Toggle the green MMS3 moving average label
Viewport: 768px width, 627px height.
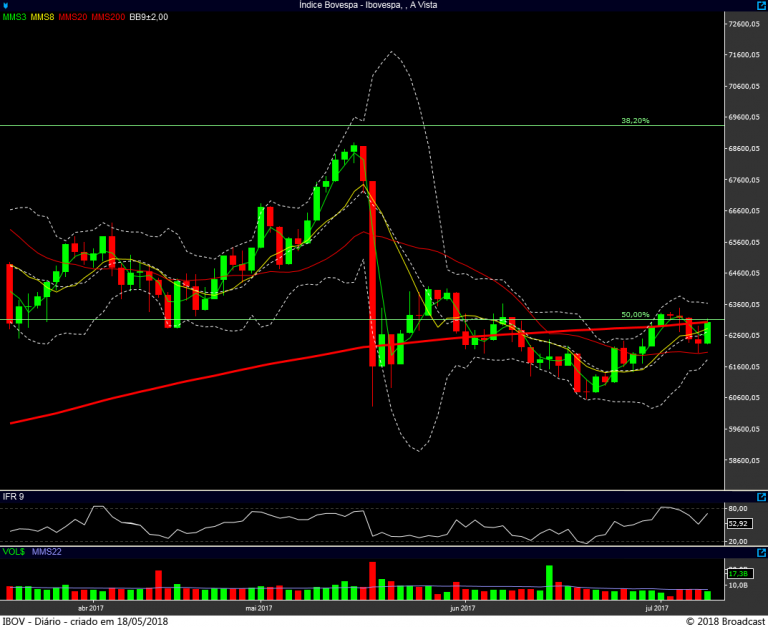tap(15, 17)
